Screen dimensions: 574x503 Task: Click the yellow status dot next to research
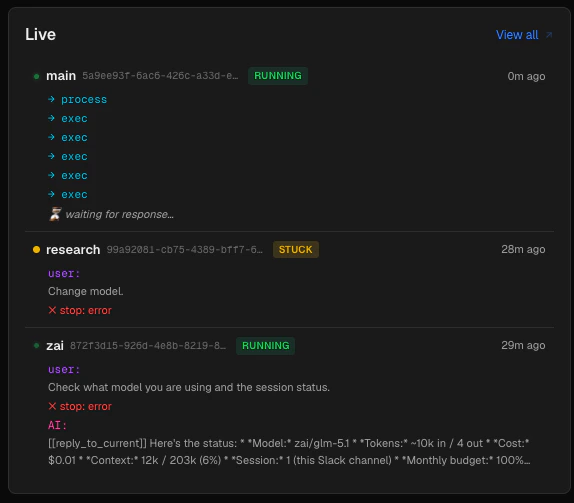point(36,250)
